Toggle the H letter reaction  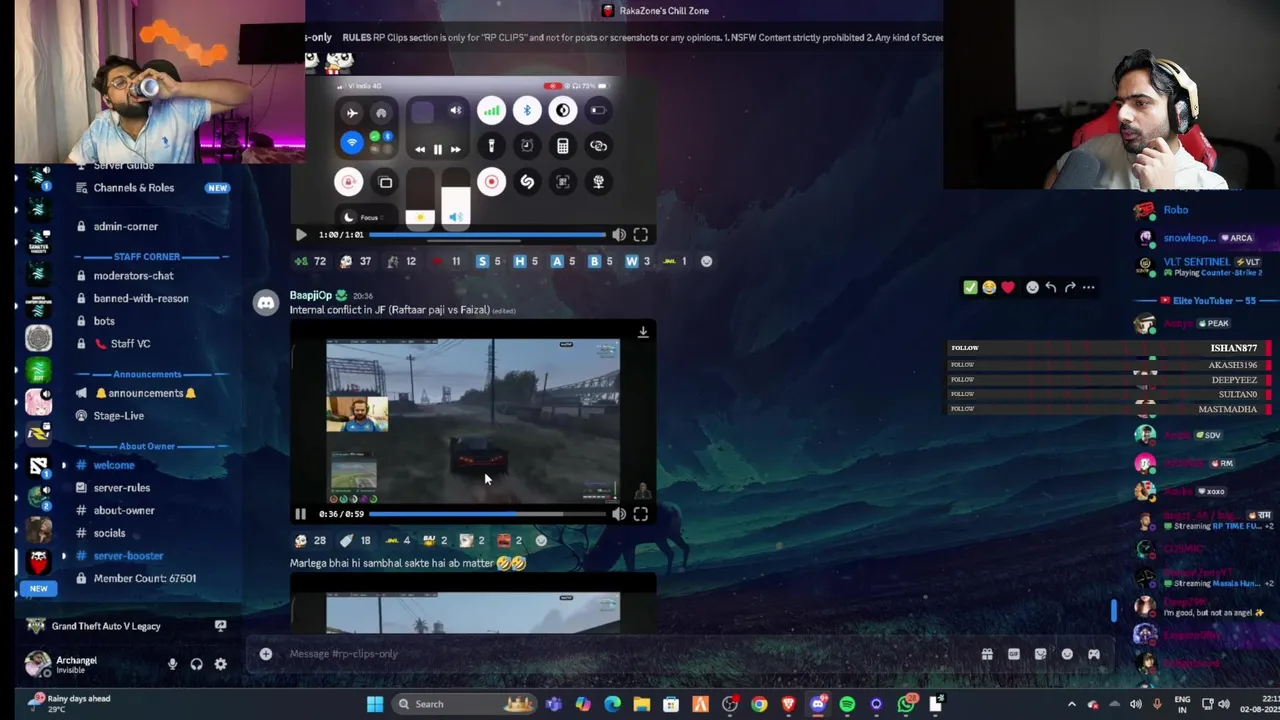click(526, 261)
